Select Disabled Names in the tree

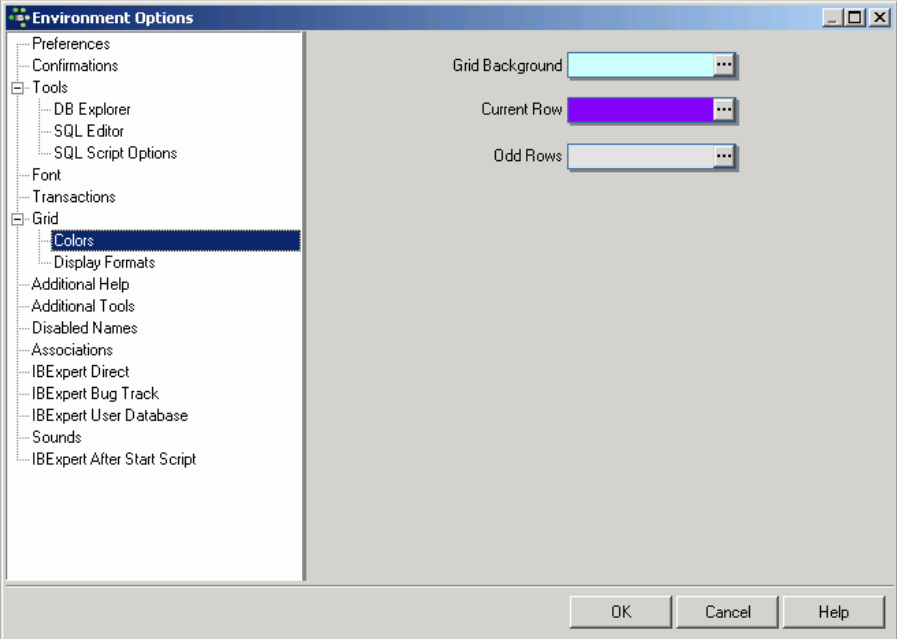(x=85, y=328)
